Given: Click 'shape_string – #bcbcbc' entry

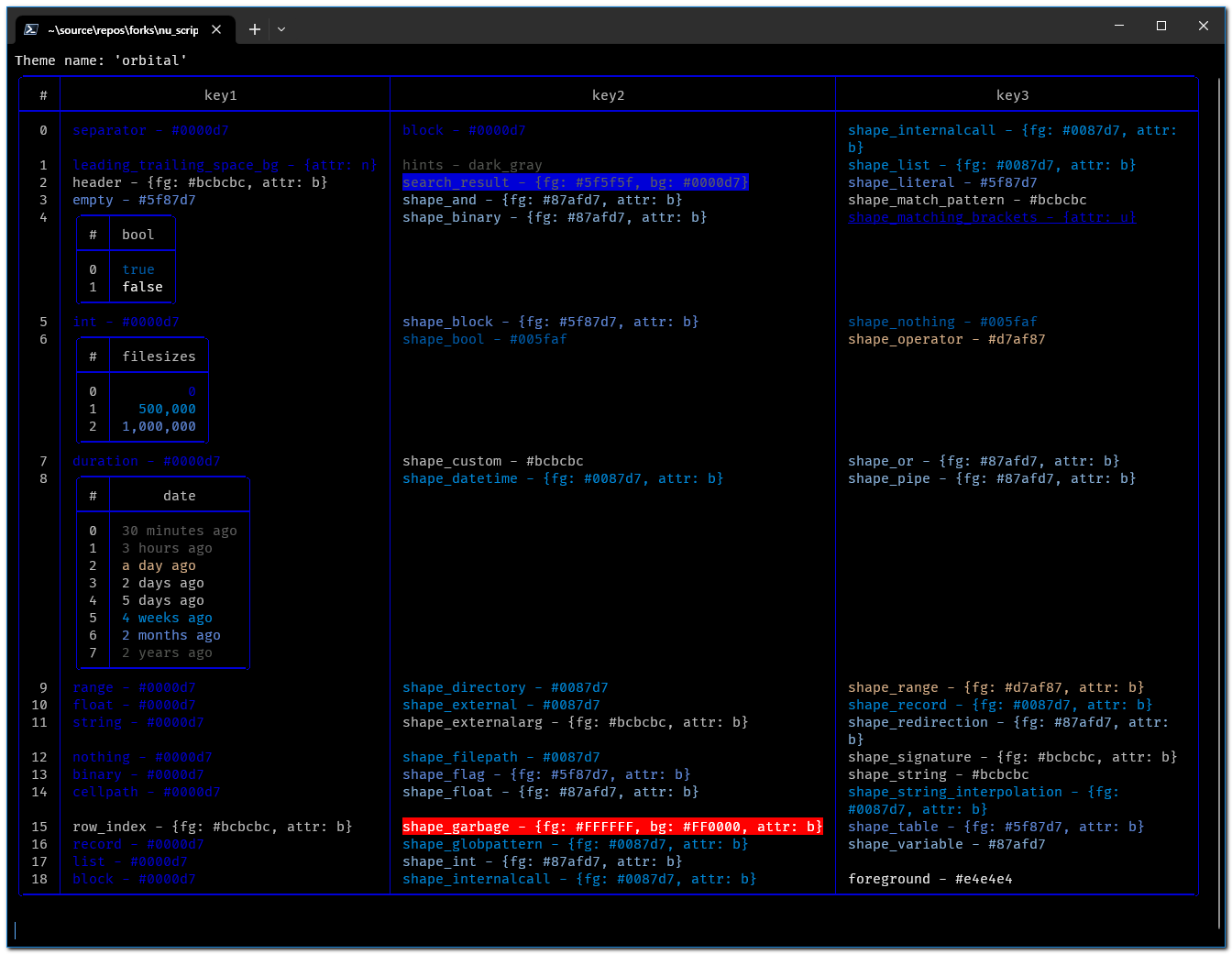Looking at the screenshot, I should [939, 774].
